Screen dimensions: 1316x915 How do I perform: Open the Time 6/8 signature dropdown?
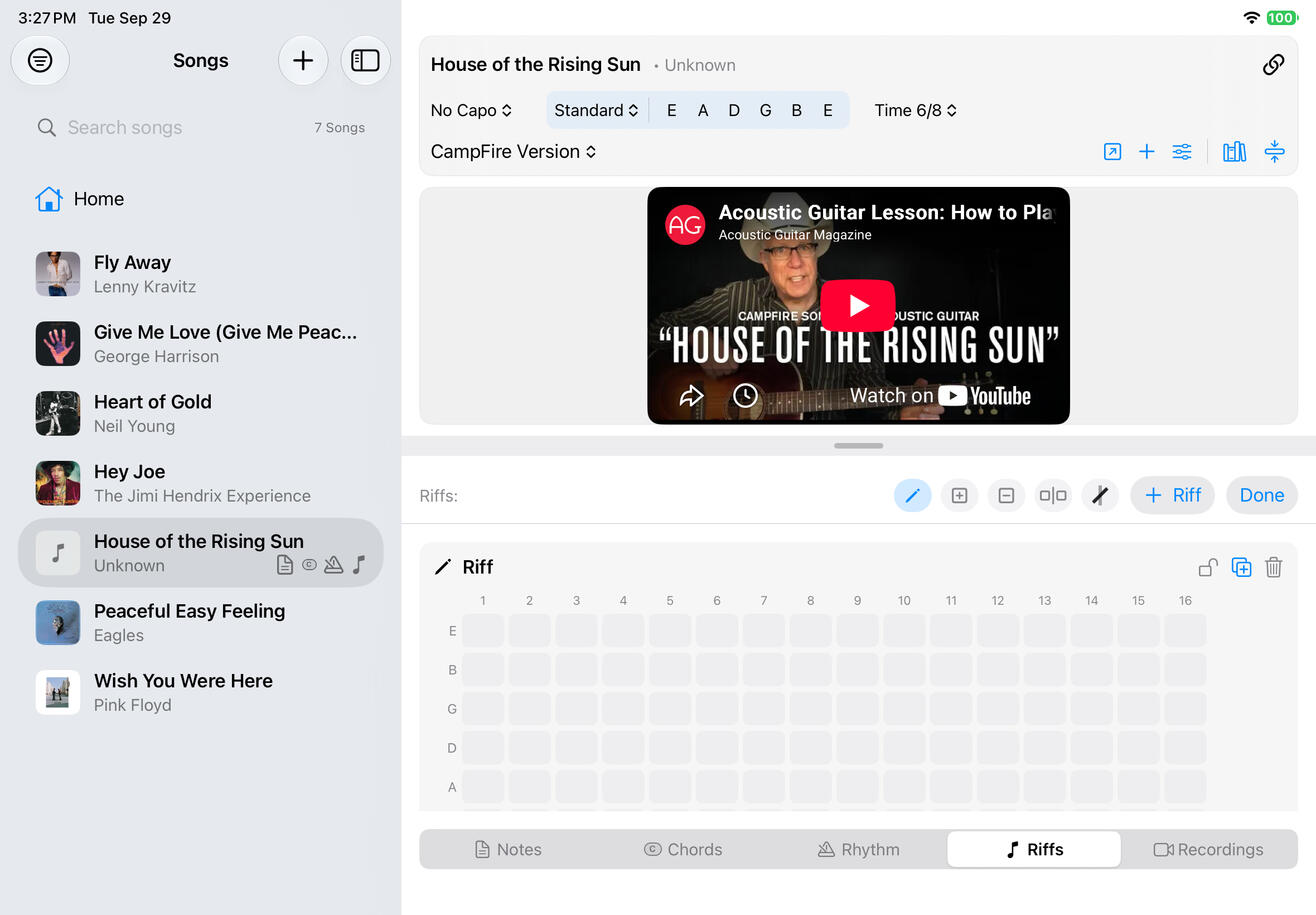(x=915, y=110)
